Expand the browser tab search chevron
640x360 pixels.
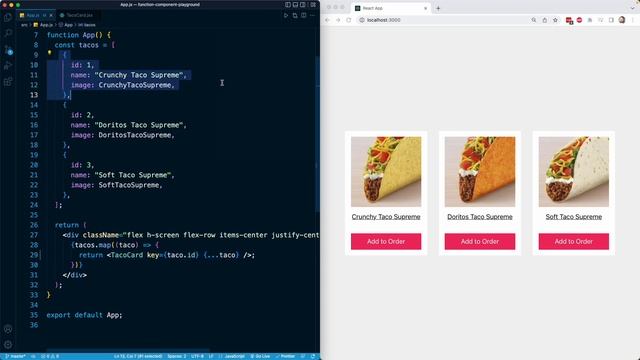tap(633, 8)
